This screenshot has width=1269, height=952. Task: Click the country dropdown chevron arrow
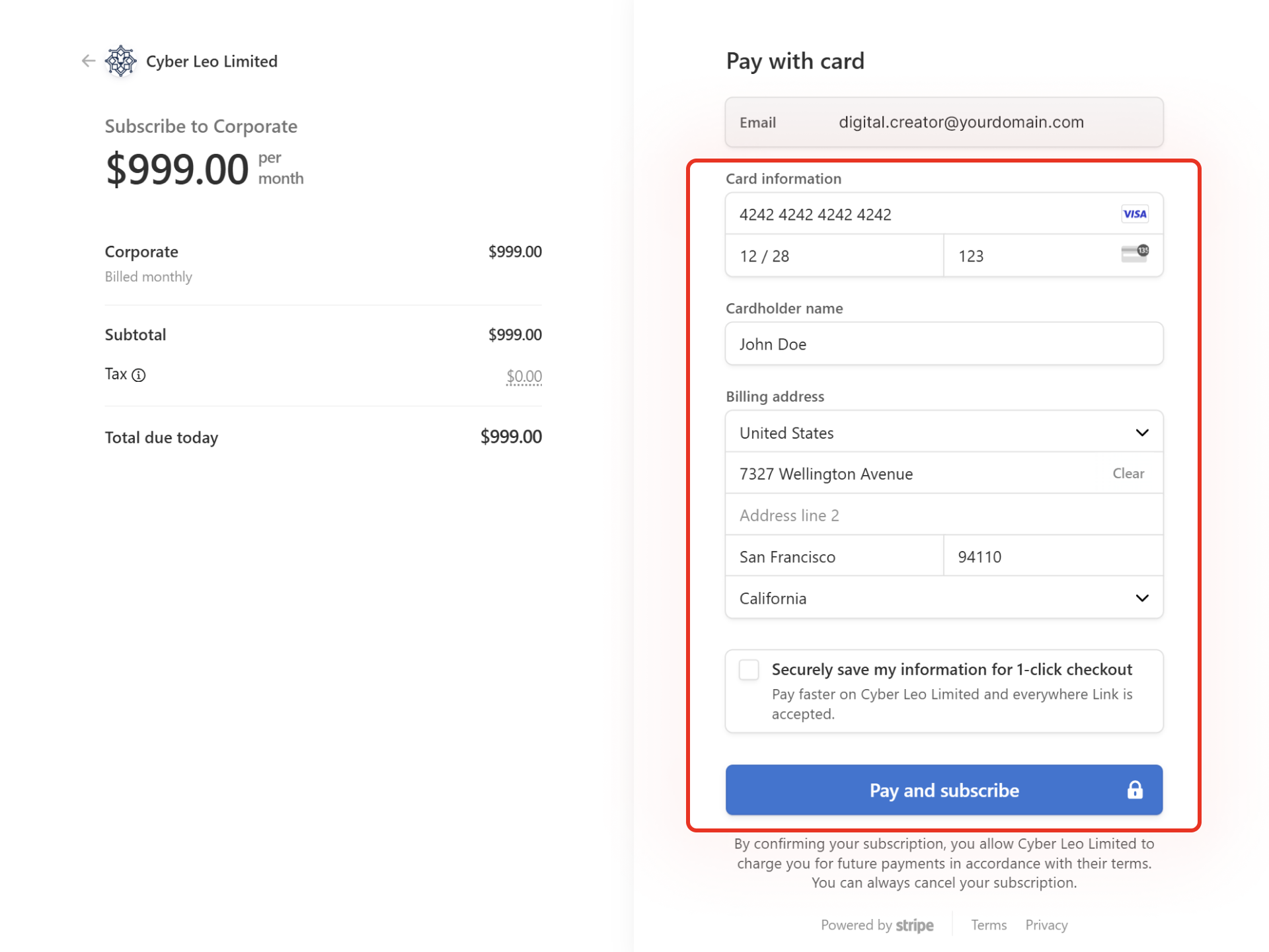(1141, 433)
